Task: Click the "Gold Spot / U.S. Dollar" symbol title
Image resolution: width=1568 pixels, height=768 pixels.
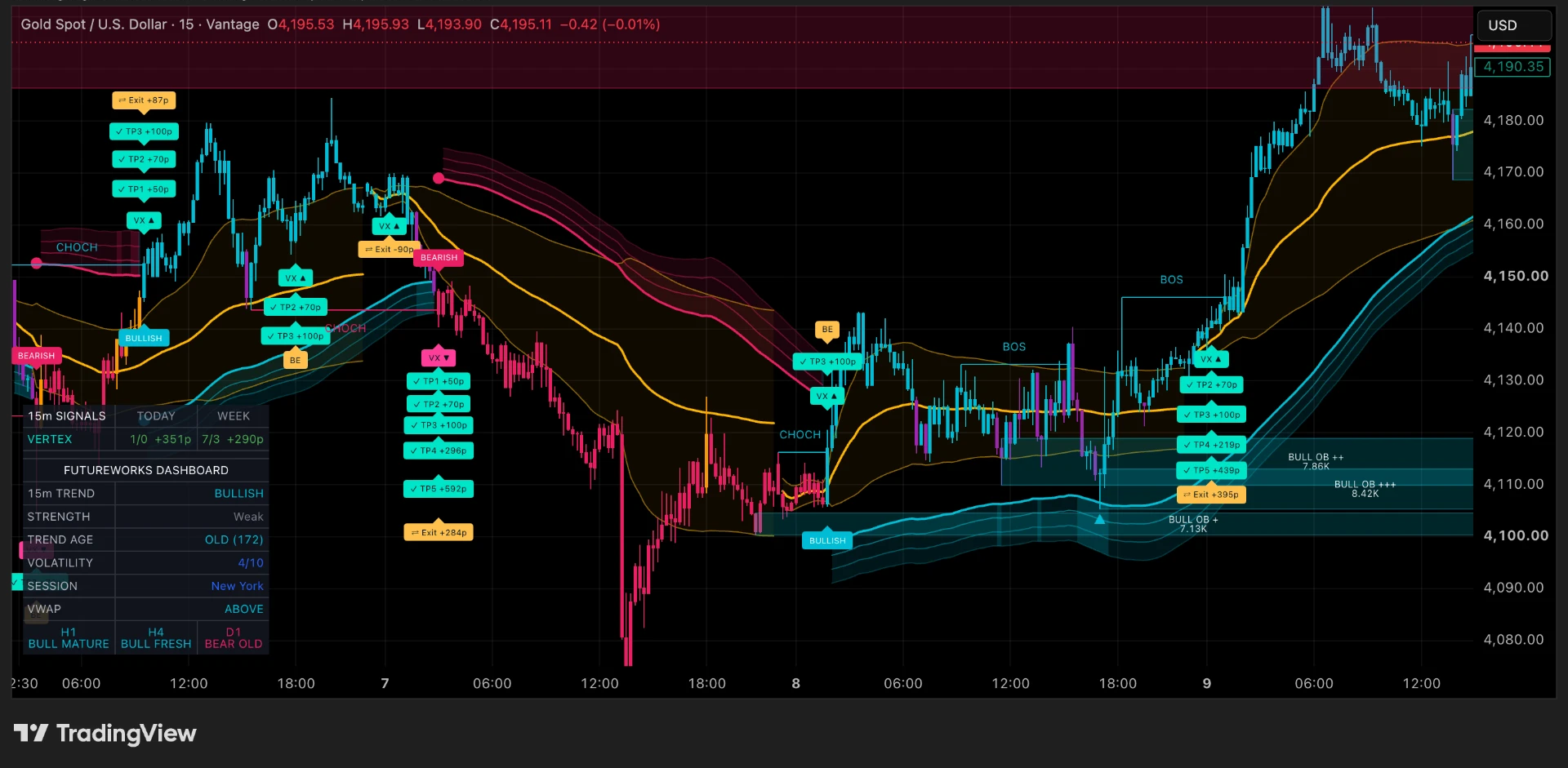Action: (x=94, y=24)
